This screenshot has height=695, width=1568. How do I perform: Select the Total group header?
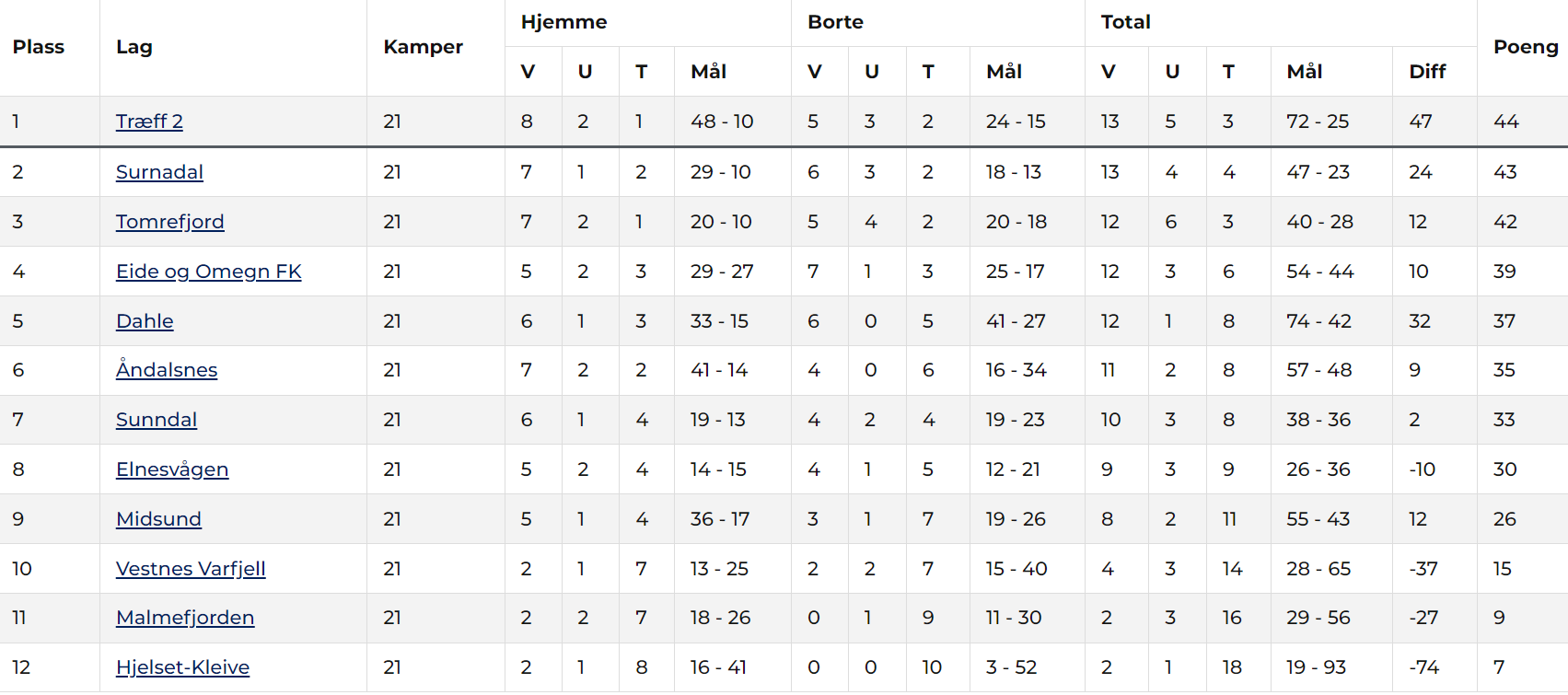click(x=1125, y=22)
